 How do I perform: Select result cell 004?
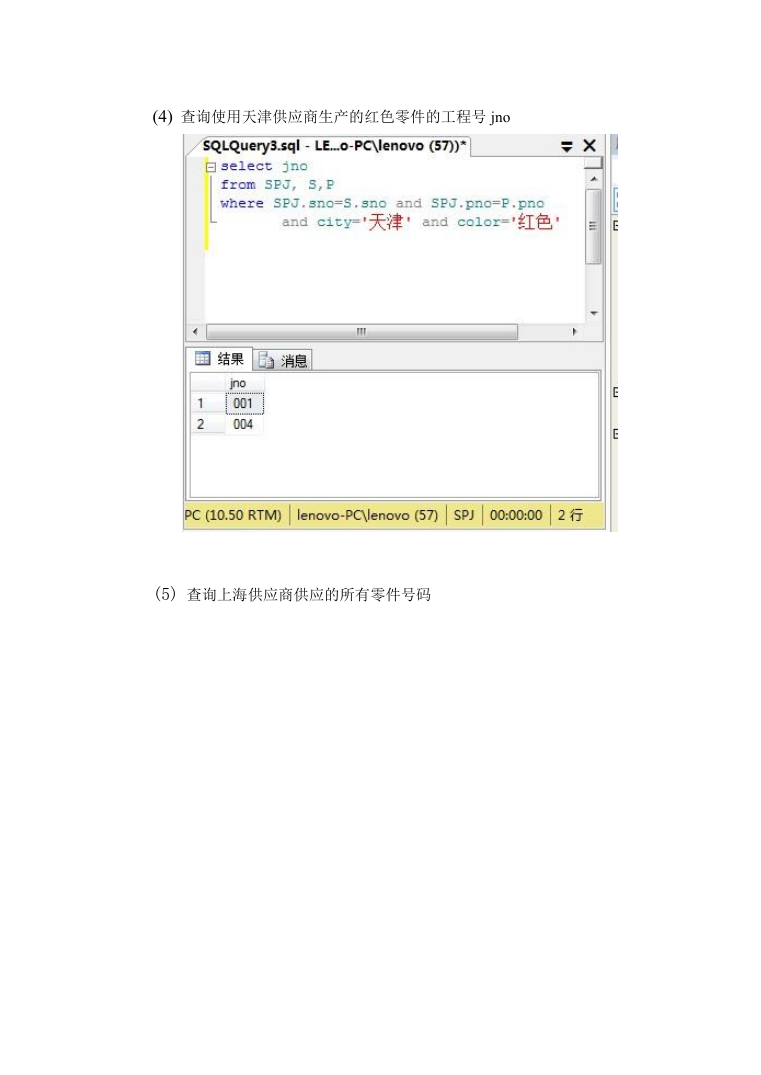pyautogui.click(x=245, y=424)
